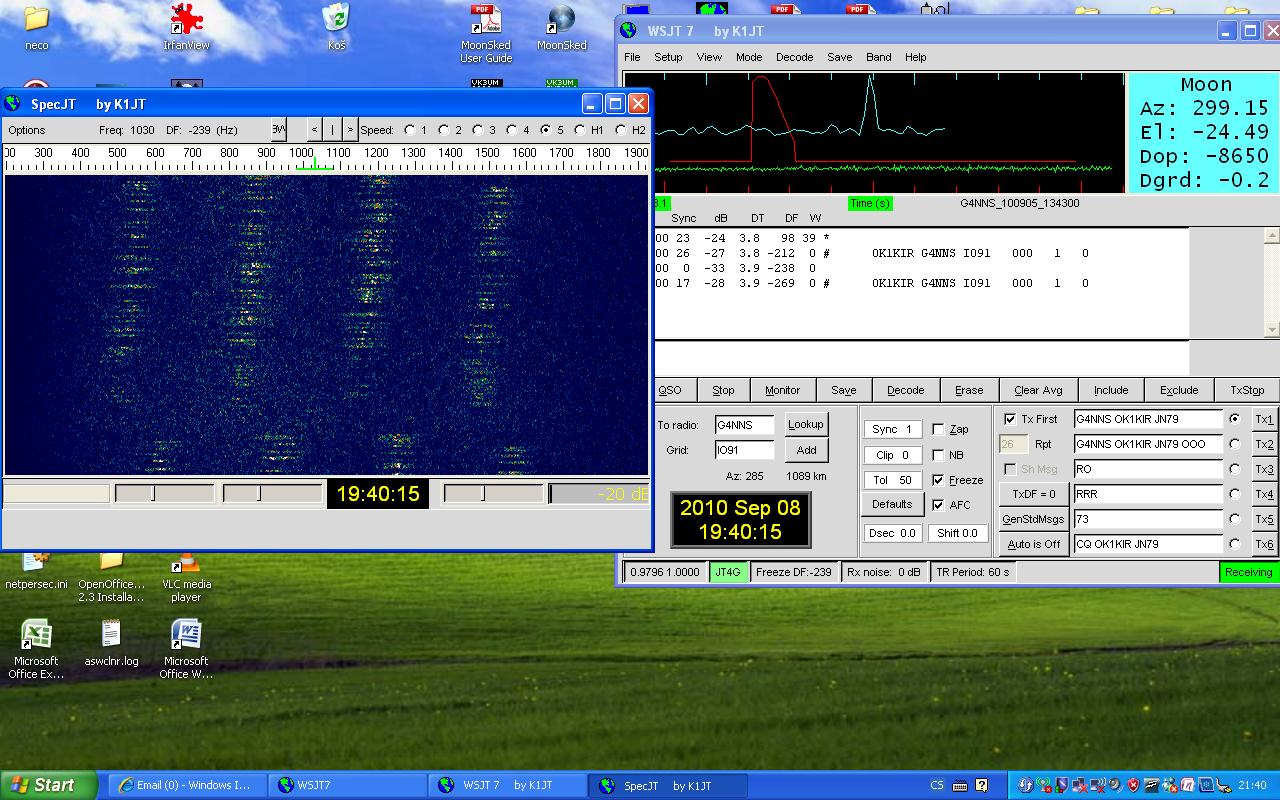
Task: Adjust the second slider left of SpecJT clock
Action: (259, 494)
